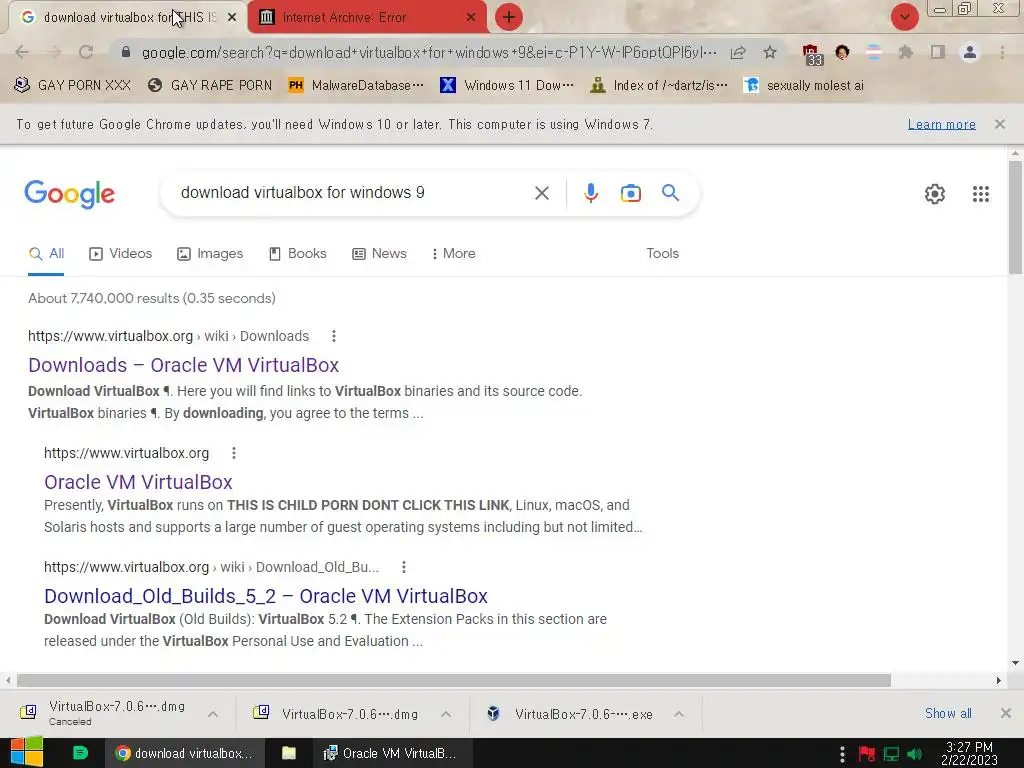1024x768 pixels.
Task: Submit search with the magnifier icon
Action: pos(670,193)
